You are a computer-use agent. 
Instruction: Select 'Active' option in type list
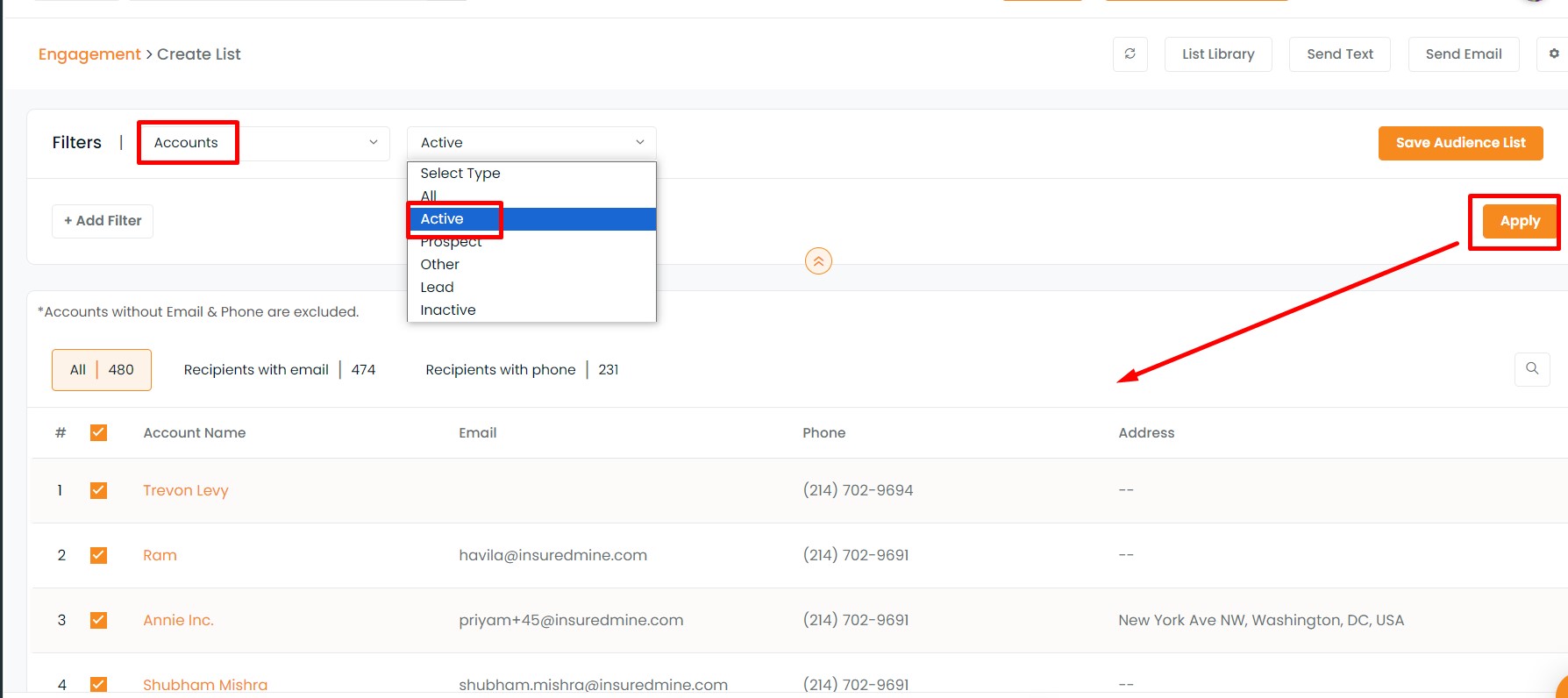click(x=531, y=219)
